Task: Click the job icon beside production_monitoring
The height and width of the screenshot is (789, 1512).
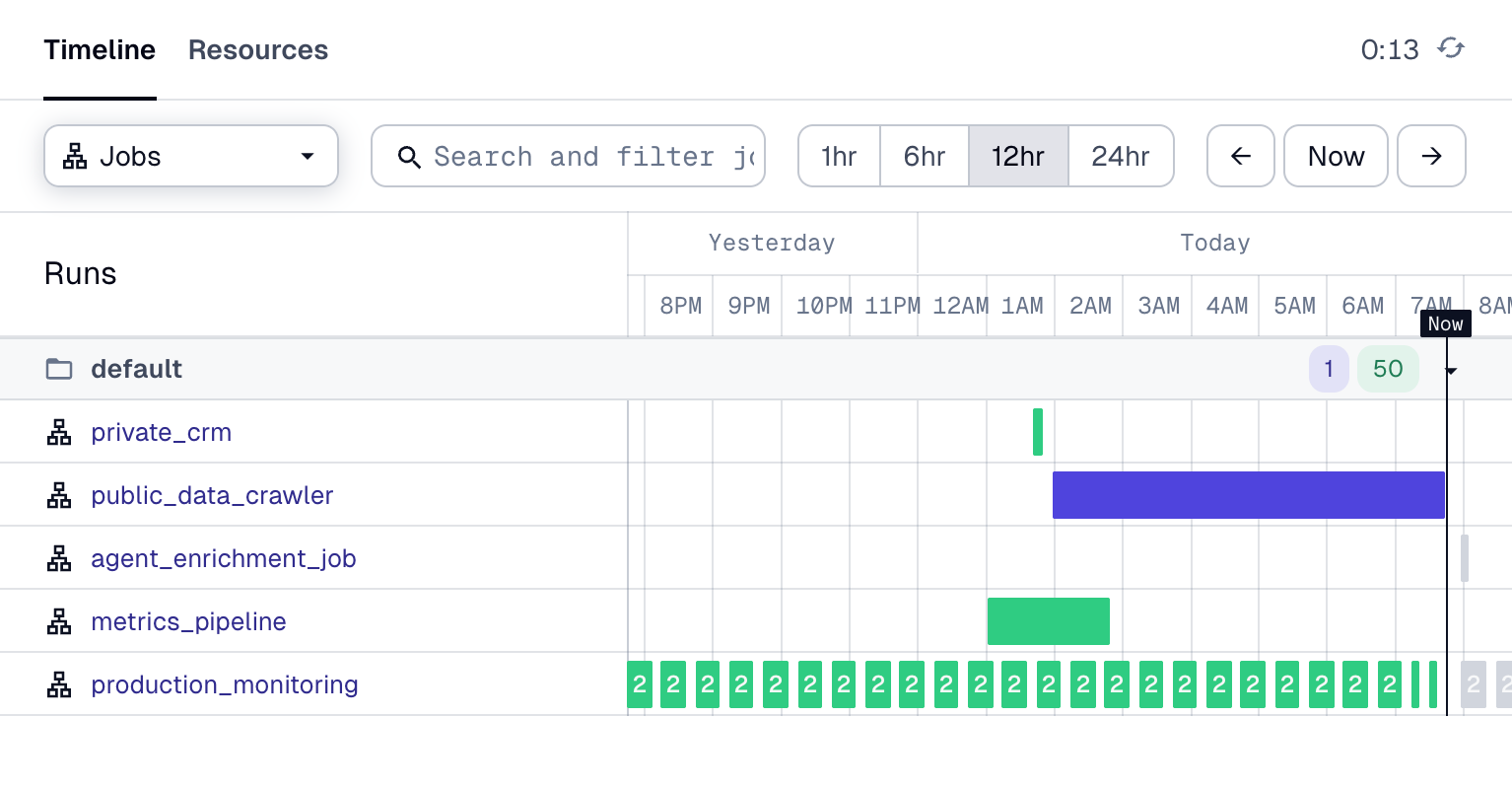Action: click(x=59, y=685)
